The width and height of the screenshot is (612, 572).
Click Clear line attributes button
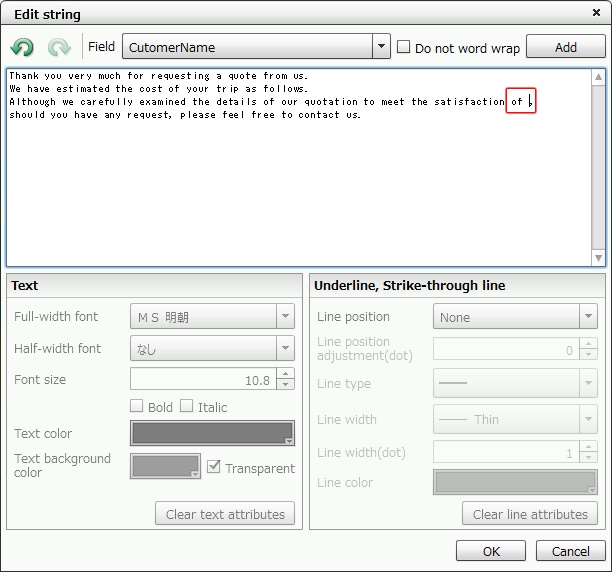pyautogui.click(x=530, y=513)
